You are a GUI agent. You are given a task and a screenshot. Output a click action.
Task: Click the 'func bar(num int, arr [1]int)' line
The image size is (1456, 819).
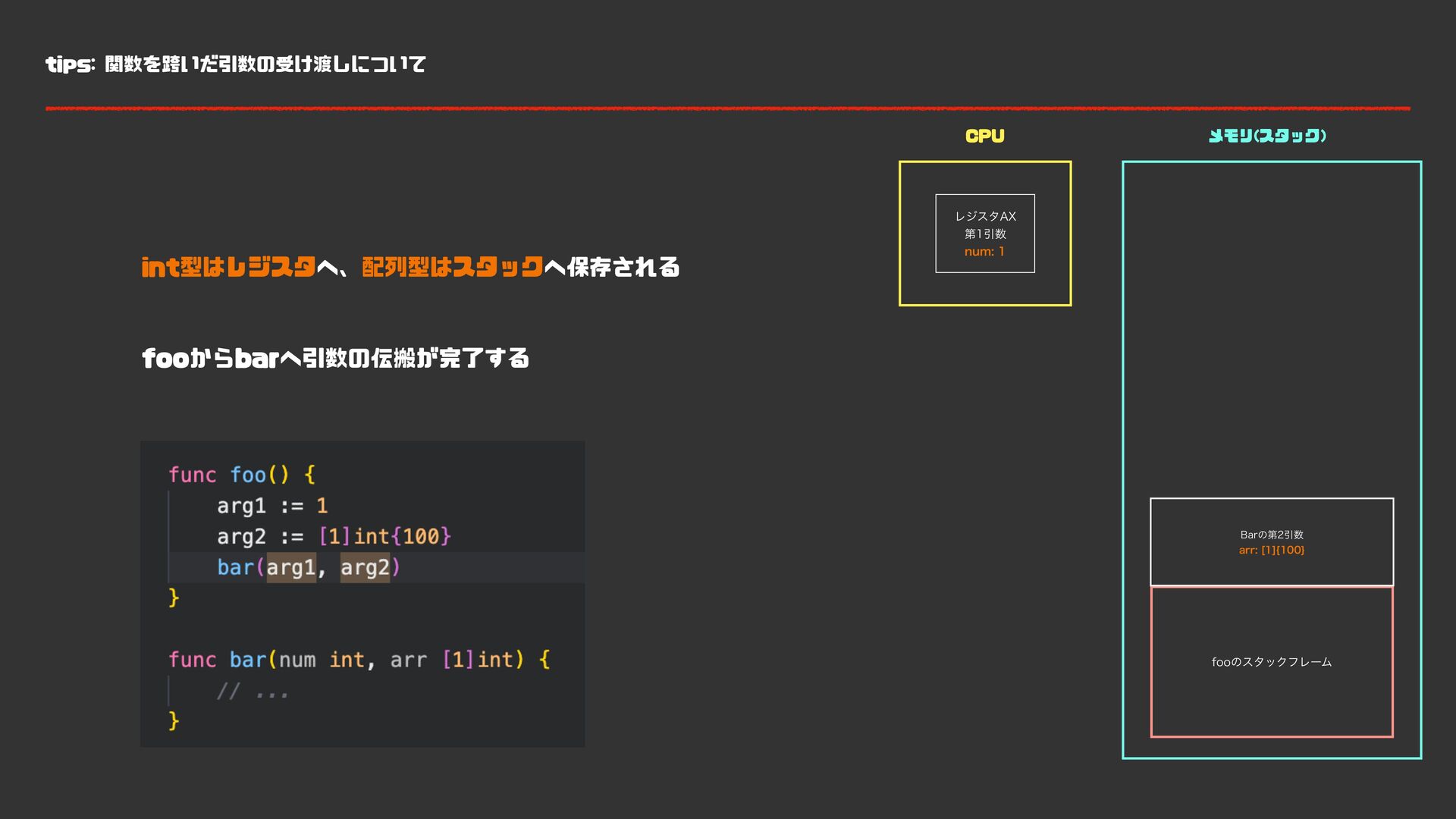[358, 660]
